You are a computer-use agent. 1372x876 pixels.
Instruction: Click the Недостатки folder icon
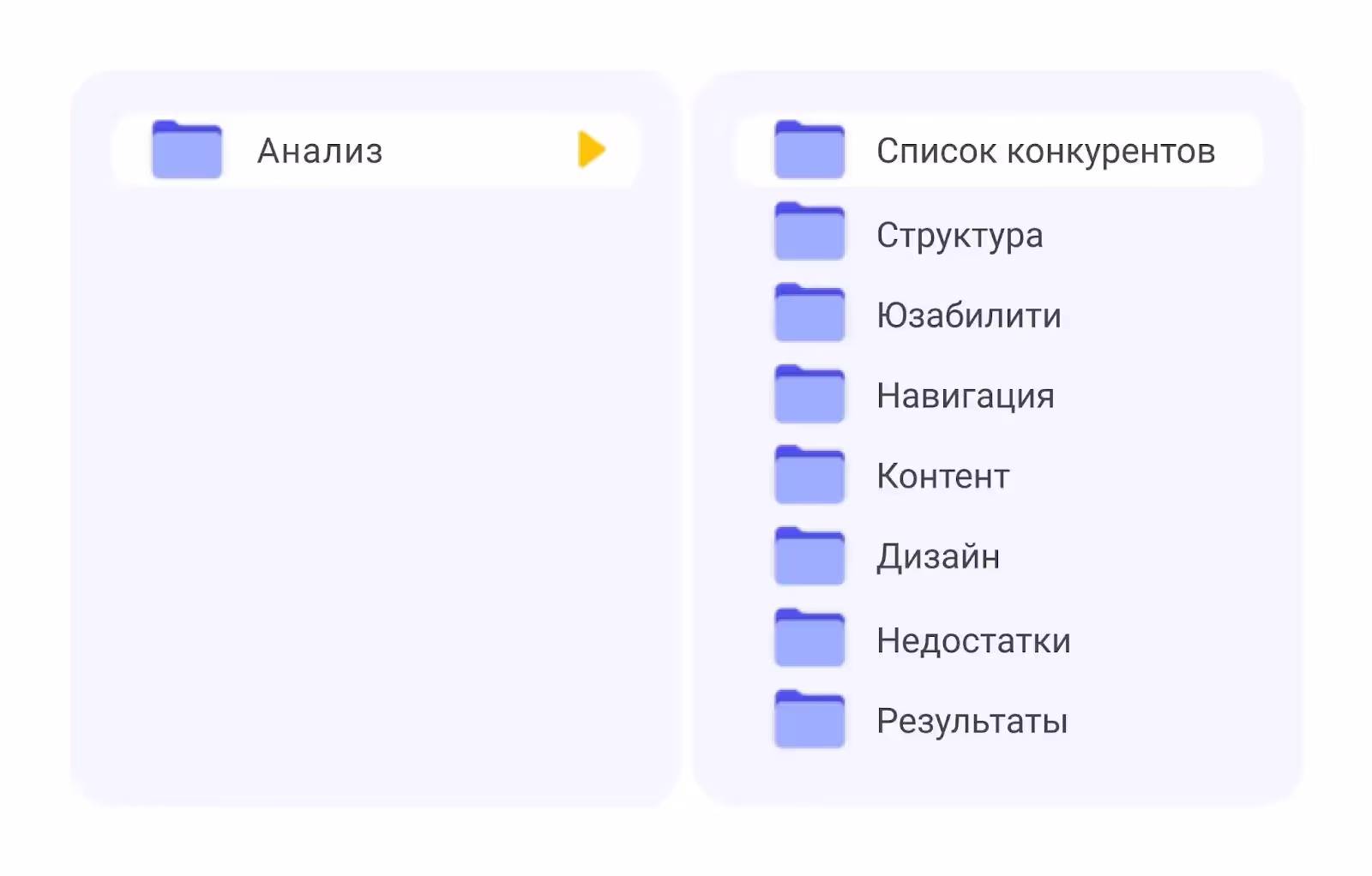tap(809, 638)
